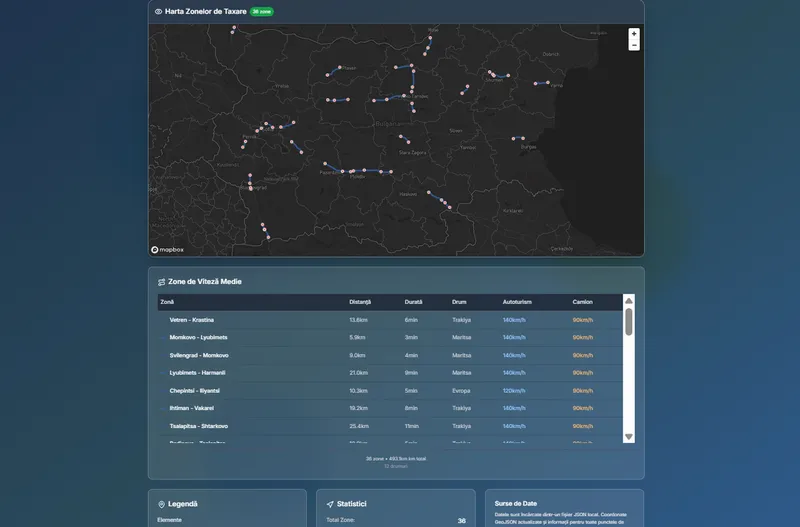The height and width of the screenshot is (527, 800).
Task: Click the Maritsa road cell in Lyubimets - Harmanli row
Action: pos(461,372)
